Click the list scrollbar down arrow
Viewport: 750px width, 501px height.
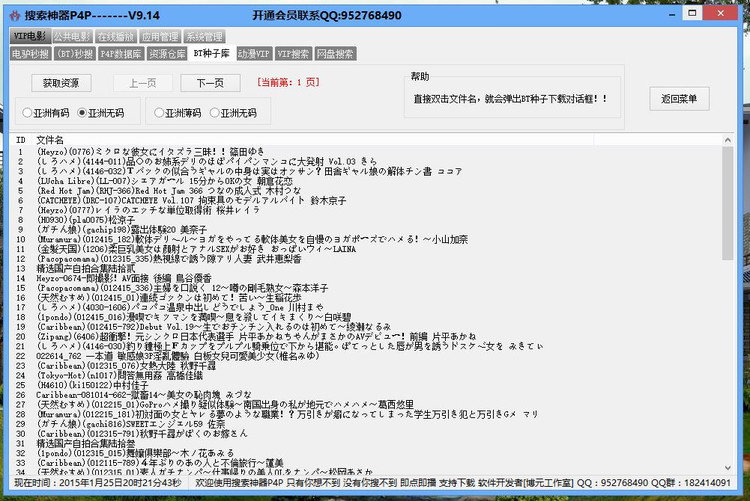(728, 468)
